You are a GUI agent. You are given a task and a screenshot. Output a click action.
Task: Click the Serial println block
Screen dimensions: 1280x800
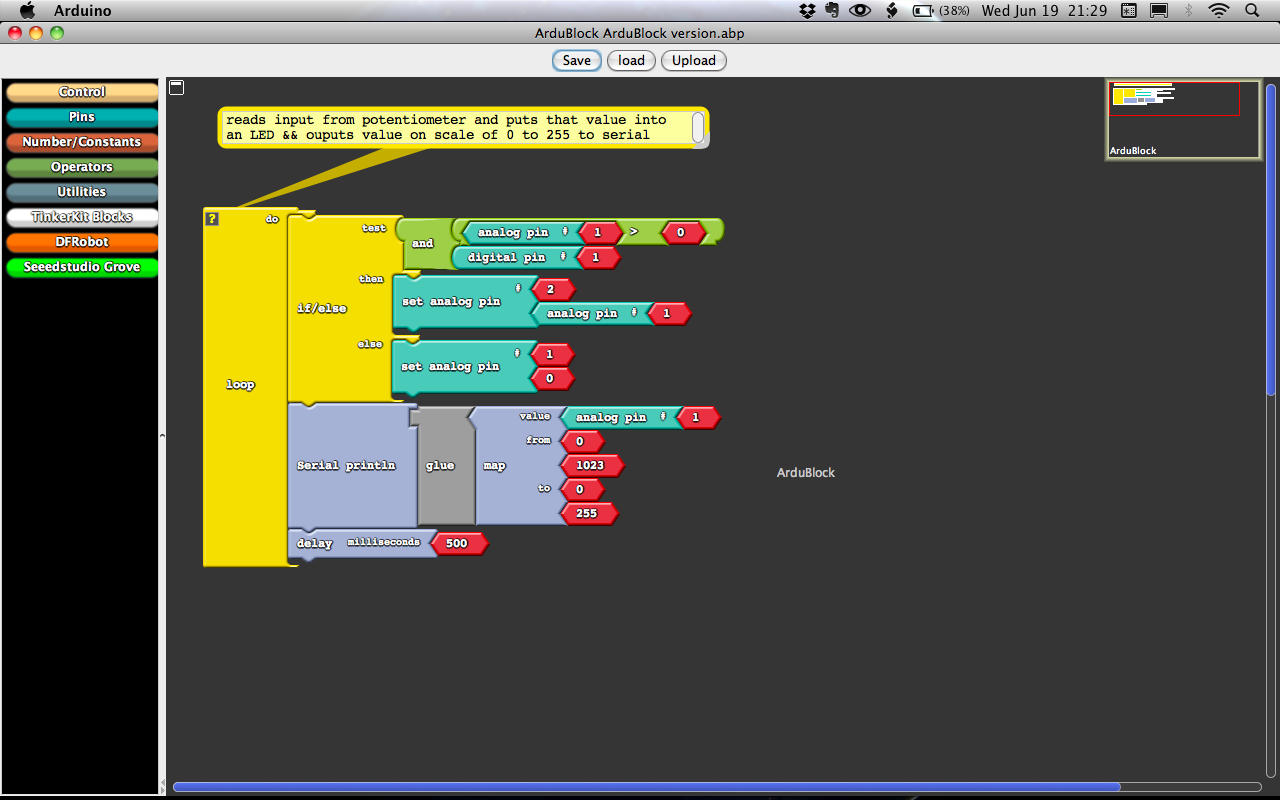coord(346,465)
